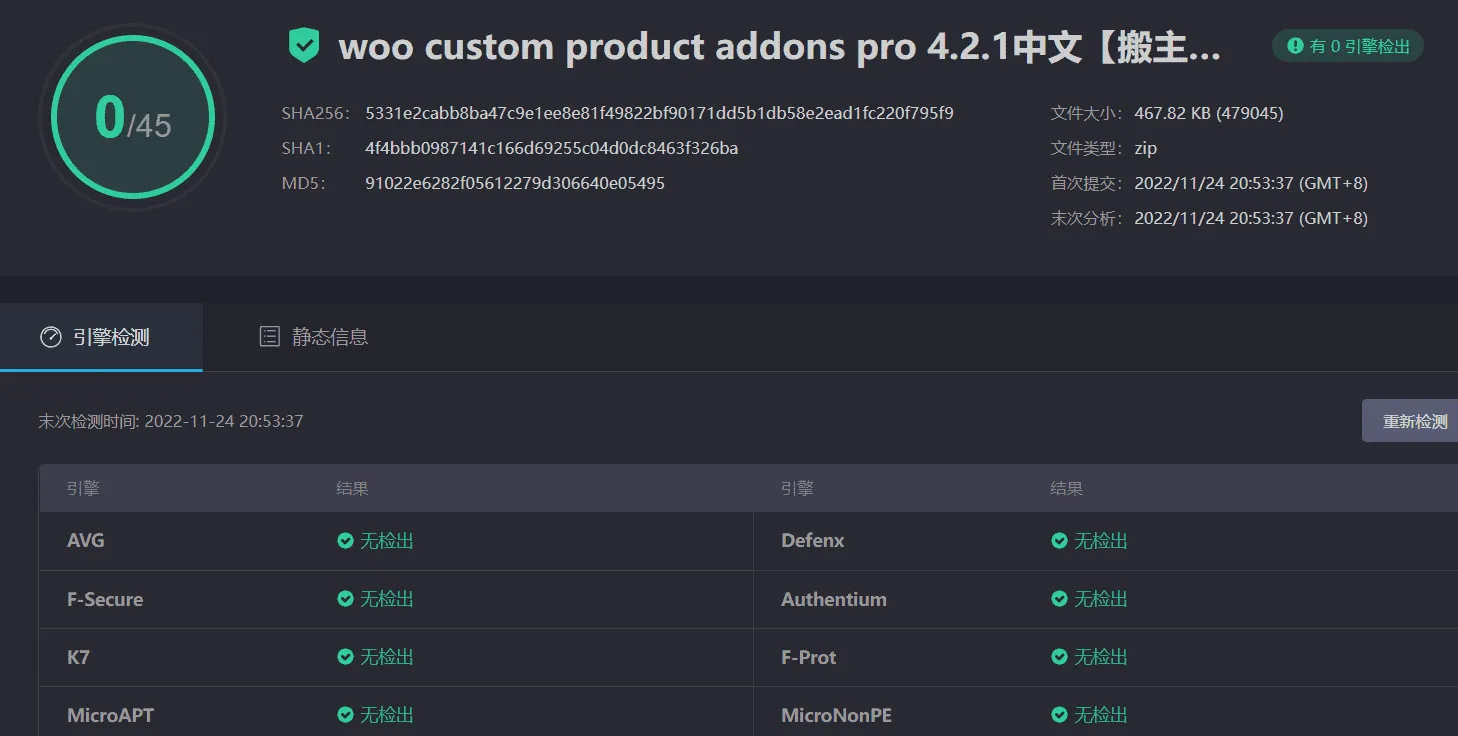Click the green check icon in the F-Prot row
Screen dimensions: 1458x736
[1060, 657]
